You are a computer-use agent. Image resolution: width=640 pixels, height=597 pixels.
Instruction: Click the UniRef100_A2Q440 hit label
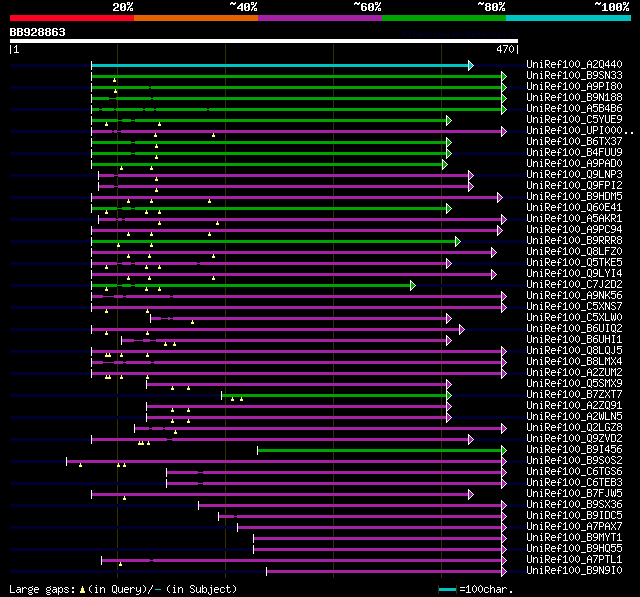click(574, 64)
